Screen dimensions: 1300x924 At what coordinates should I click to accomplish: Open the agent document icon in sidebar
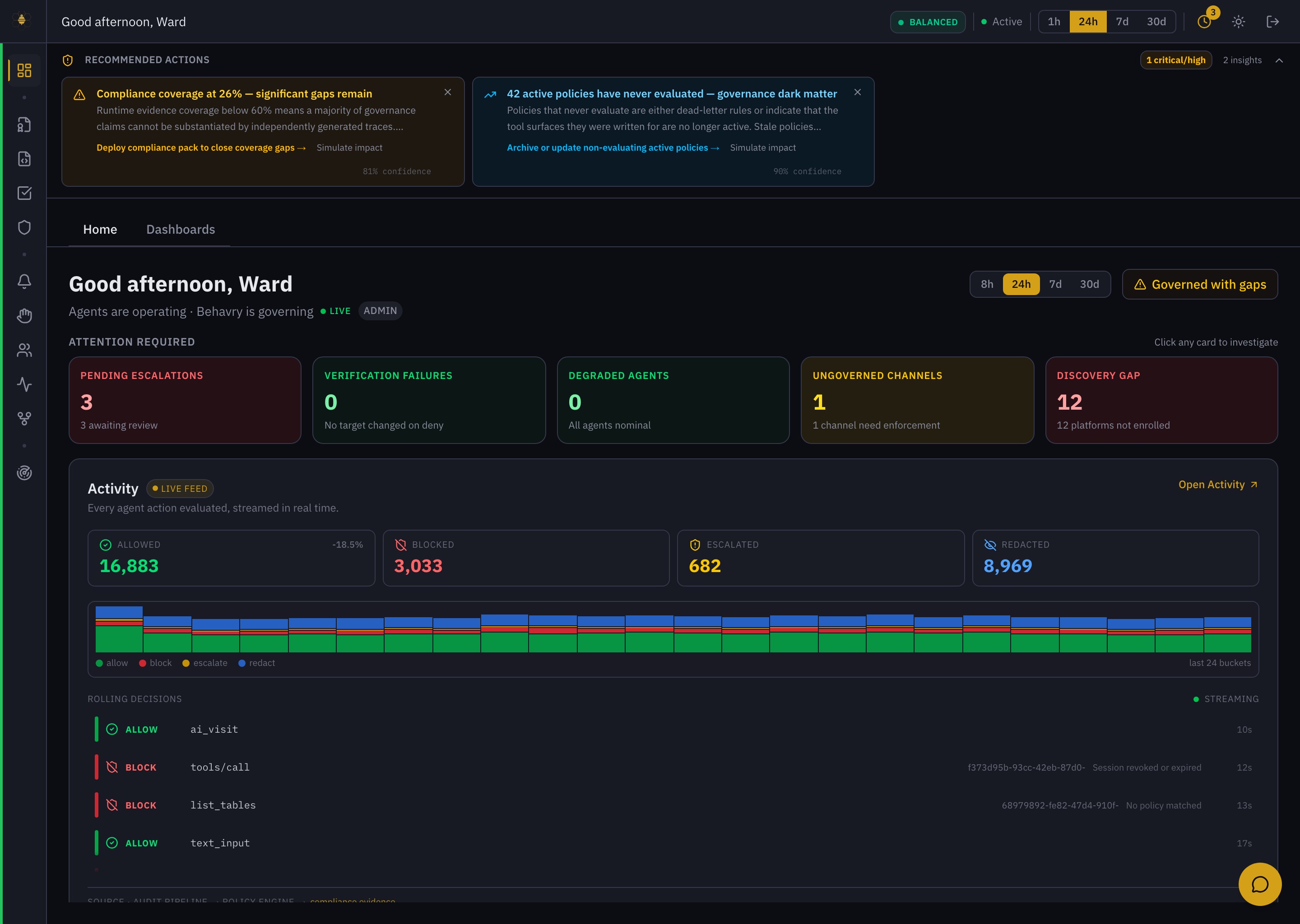click(24, 125)
